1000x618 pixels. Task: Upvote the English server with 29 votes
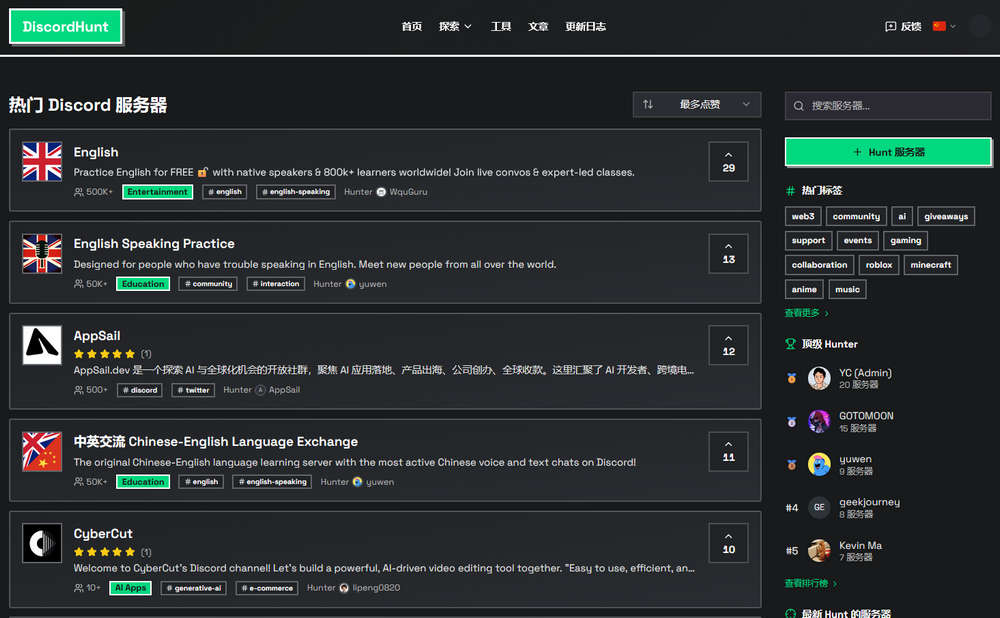point(728,161)
